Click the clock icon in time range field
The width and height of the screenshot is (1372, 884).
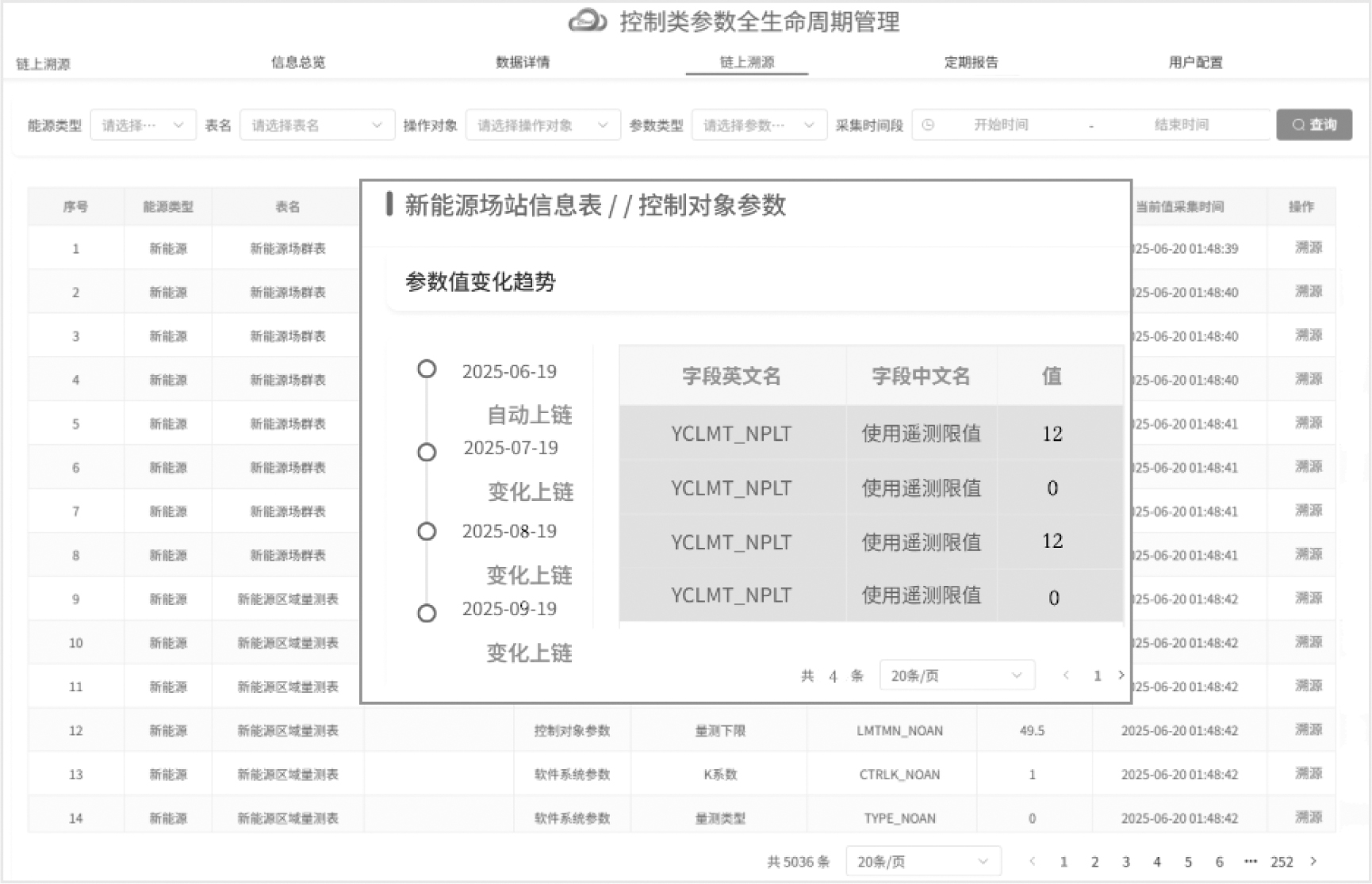click(x=928, y=125)
